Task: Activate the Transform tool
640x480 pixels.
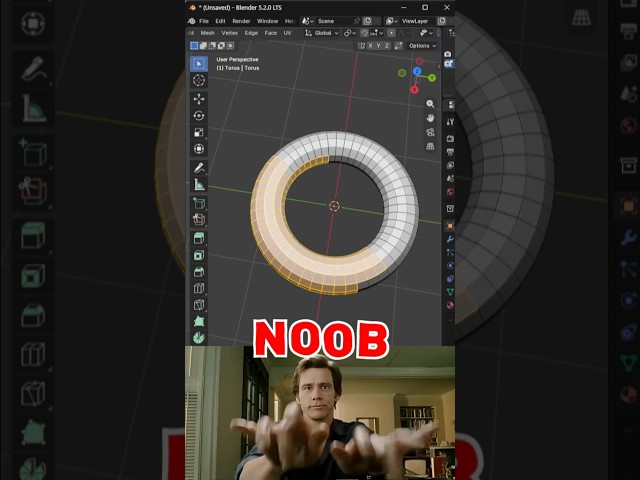Action: click(199, 149)
